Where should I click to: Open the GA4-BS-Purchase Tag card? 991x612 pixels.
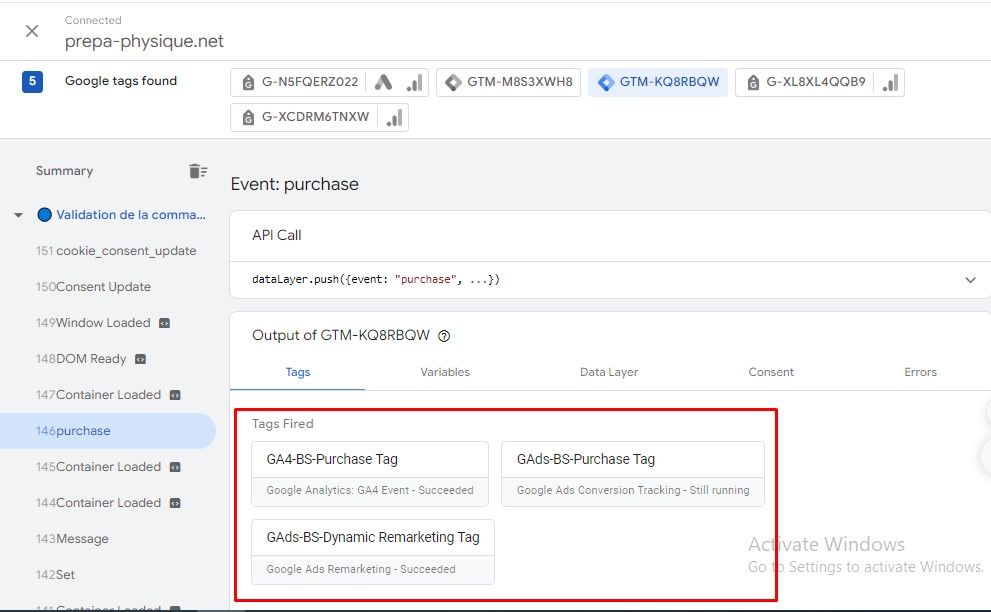click(370, 474)
